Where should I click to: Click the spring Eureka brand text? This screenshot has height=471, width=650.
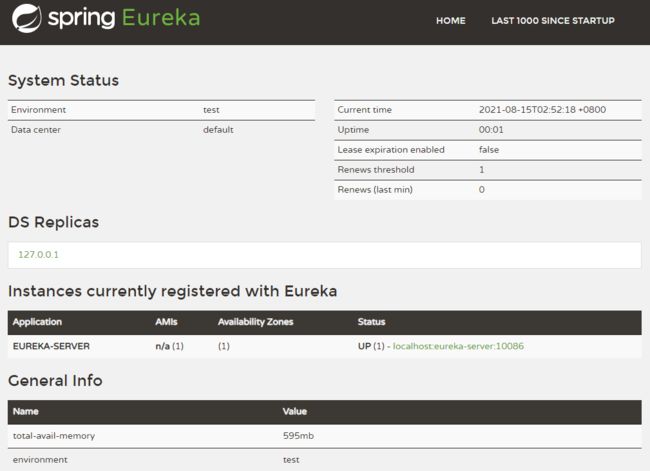(124, 18)
